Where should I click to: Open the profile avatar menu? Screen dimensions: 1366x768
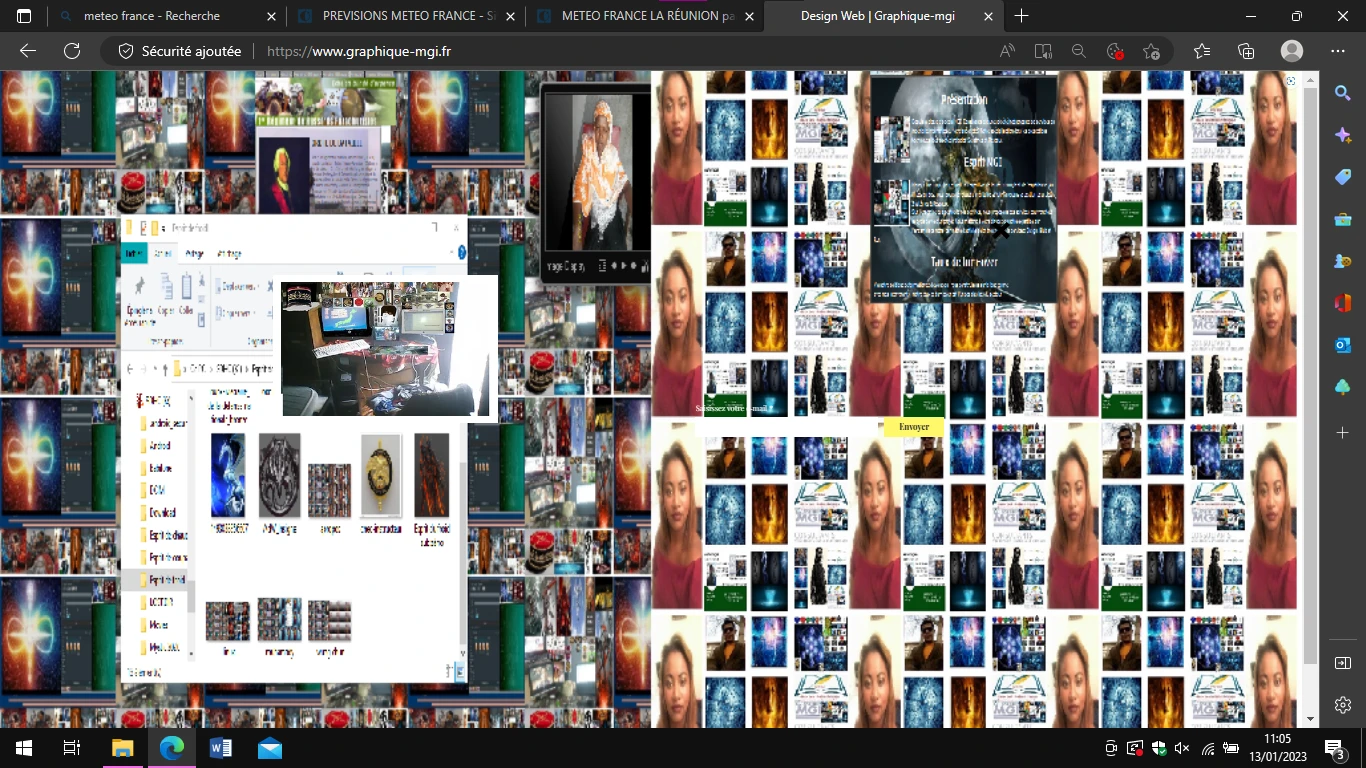pos(1292,51)
